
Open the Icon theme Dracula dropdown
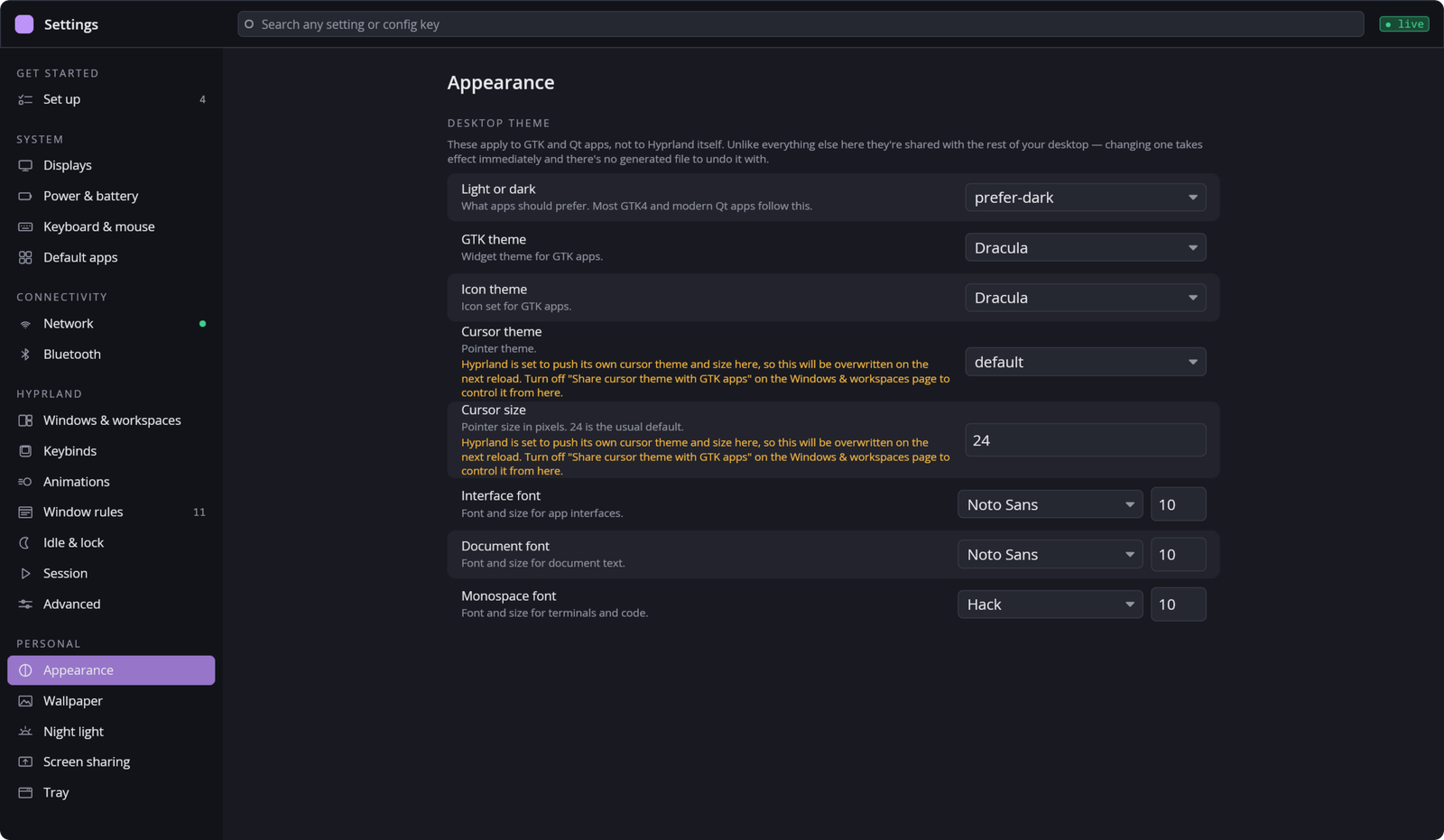tap(1086, 298)
